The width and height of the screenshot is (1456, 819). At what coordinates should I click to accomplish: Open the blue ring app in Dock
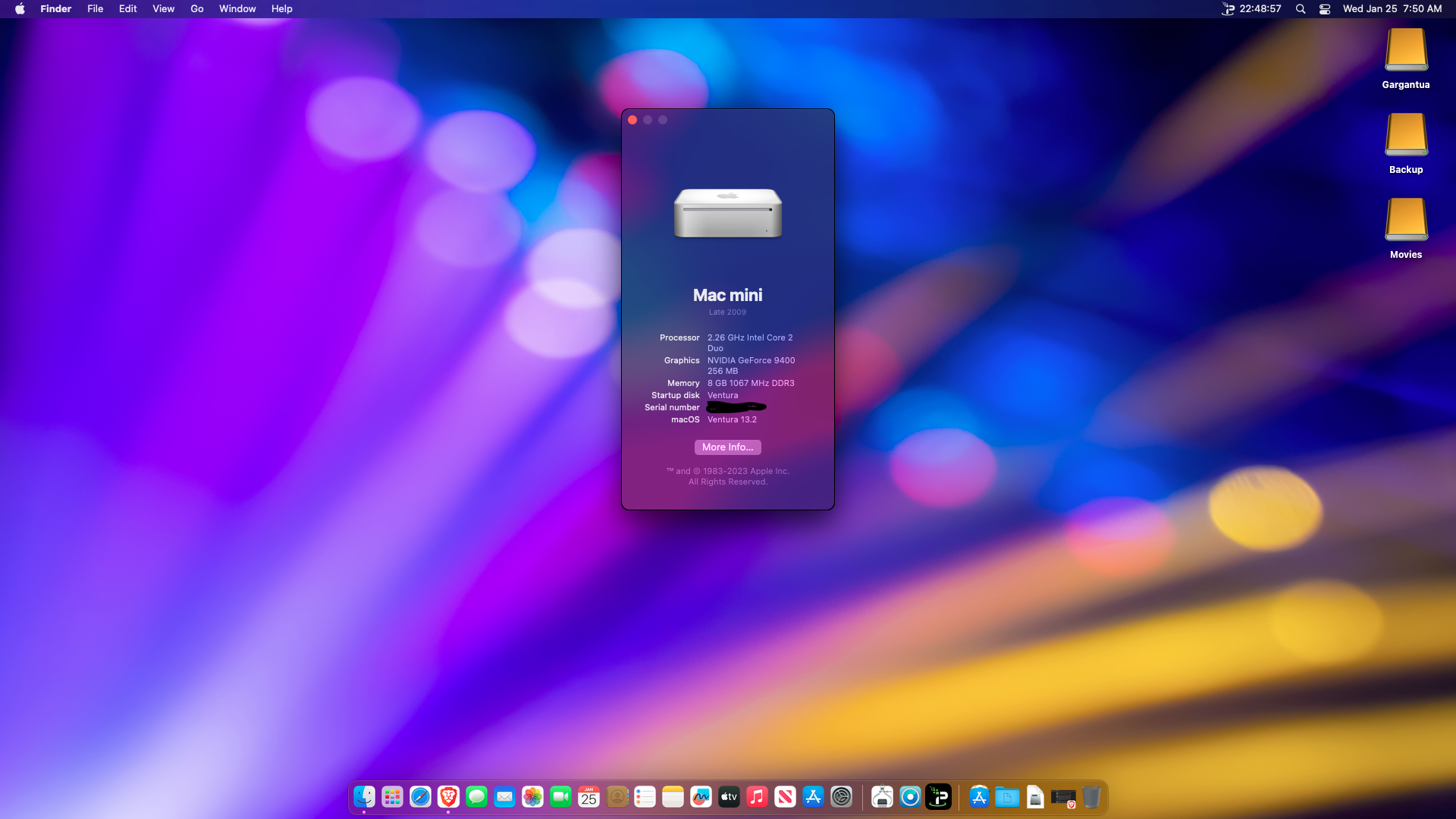(910, 797)
